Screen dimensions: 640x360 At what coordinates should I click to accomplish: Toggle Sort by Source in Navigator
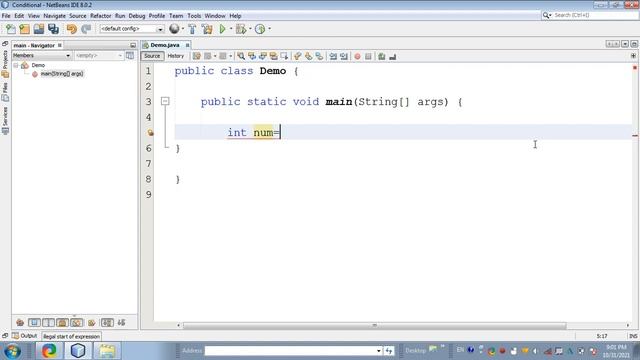[x=121, y=322]
